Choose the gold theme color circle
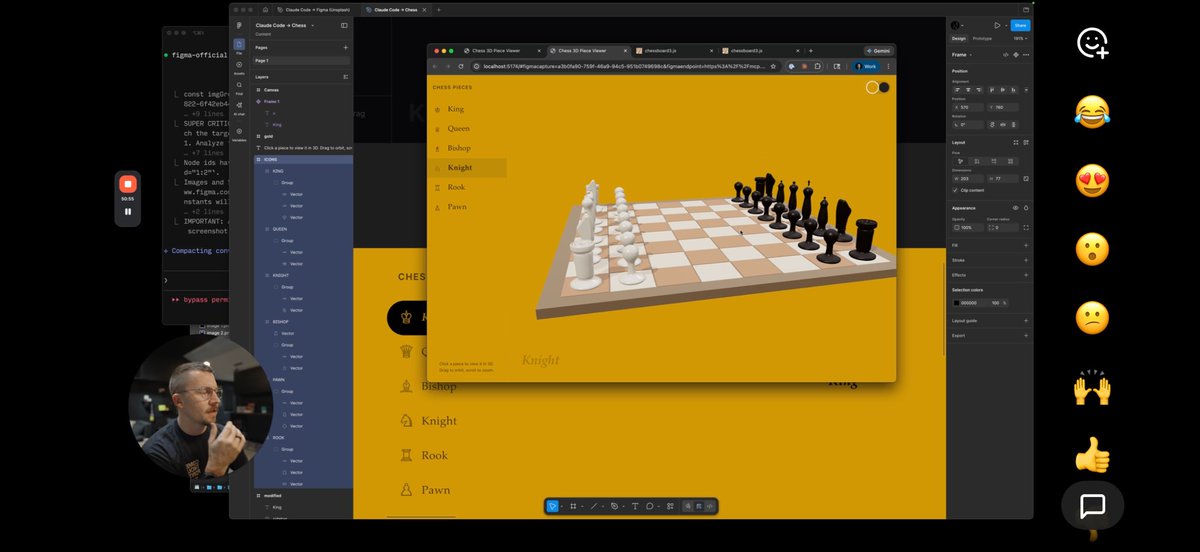 click(x=872, y=87)
